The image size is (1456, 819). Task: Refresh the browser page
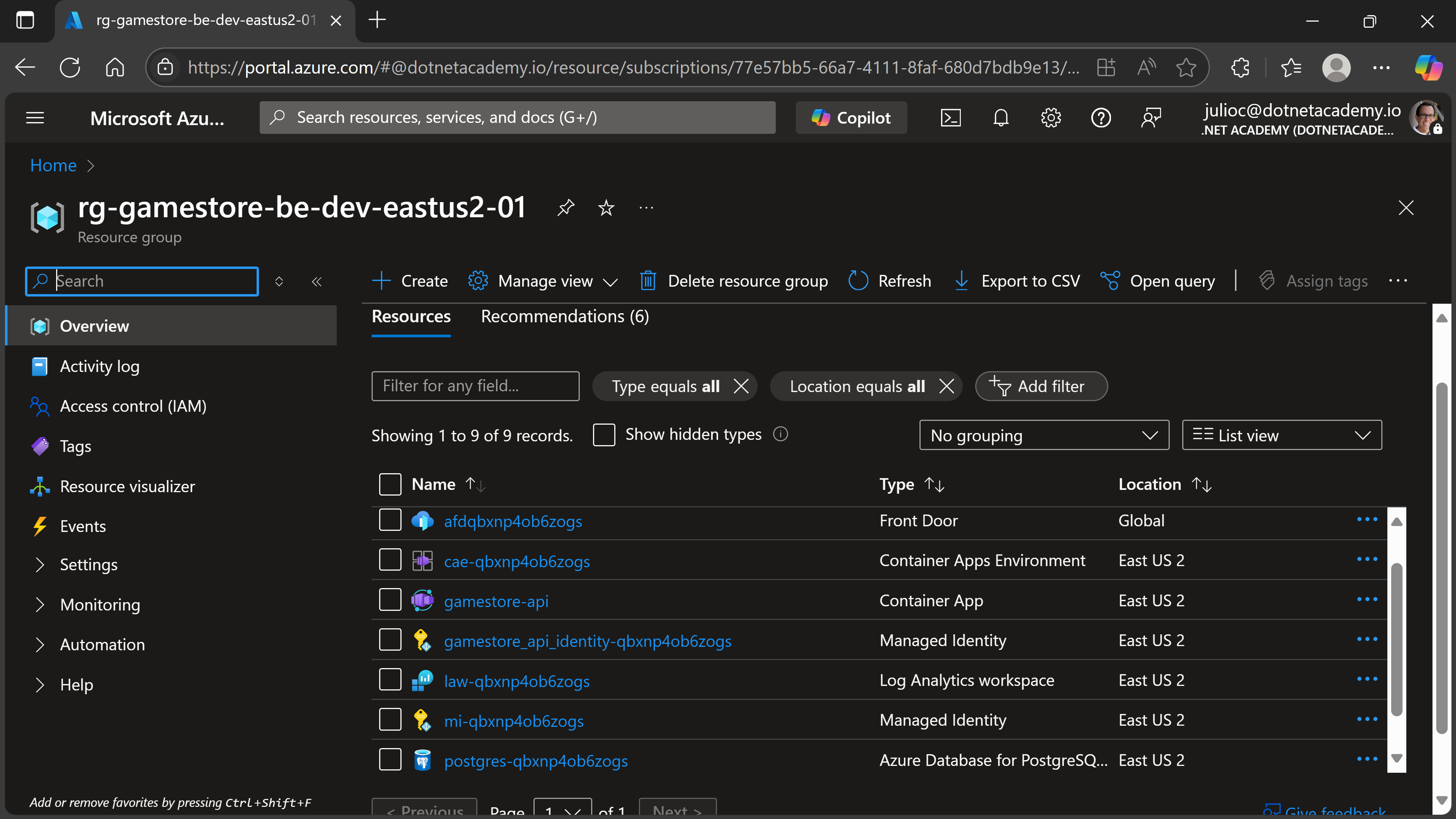[x=70, y=67]
